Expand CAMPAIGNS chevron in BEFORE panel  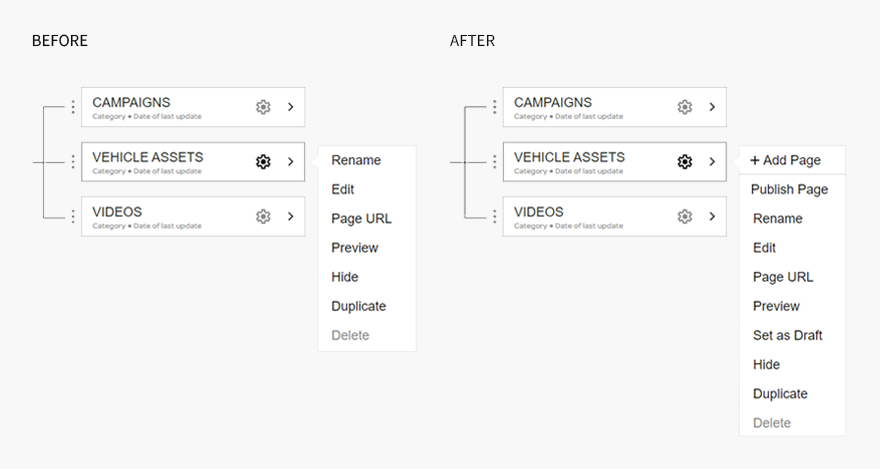coord(291,107)
